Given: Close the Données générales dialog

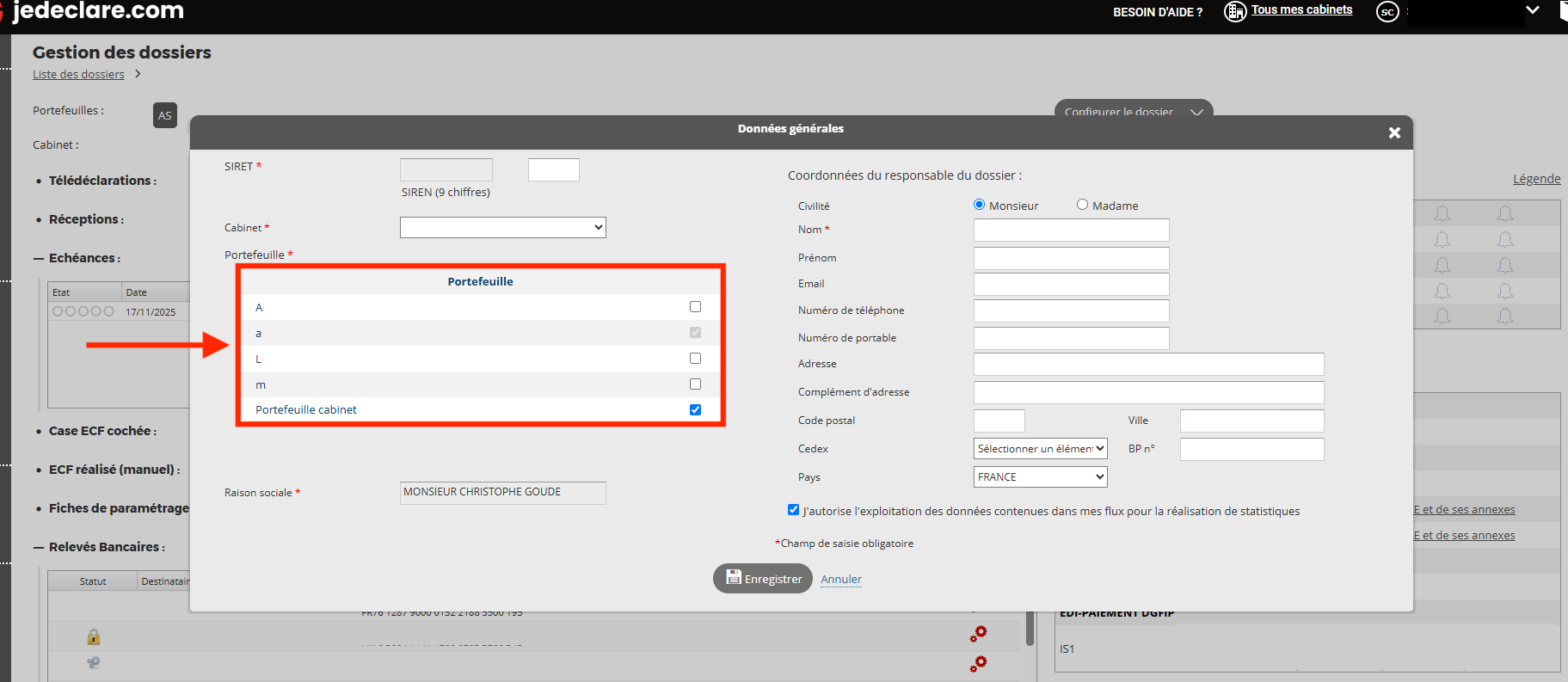Looking at the screenshot, I should click(1394, 132).
